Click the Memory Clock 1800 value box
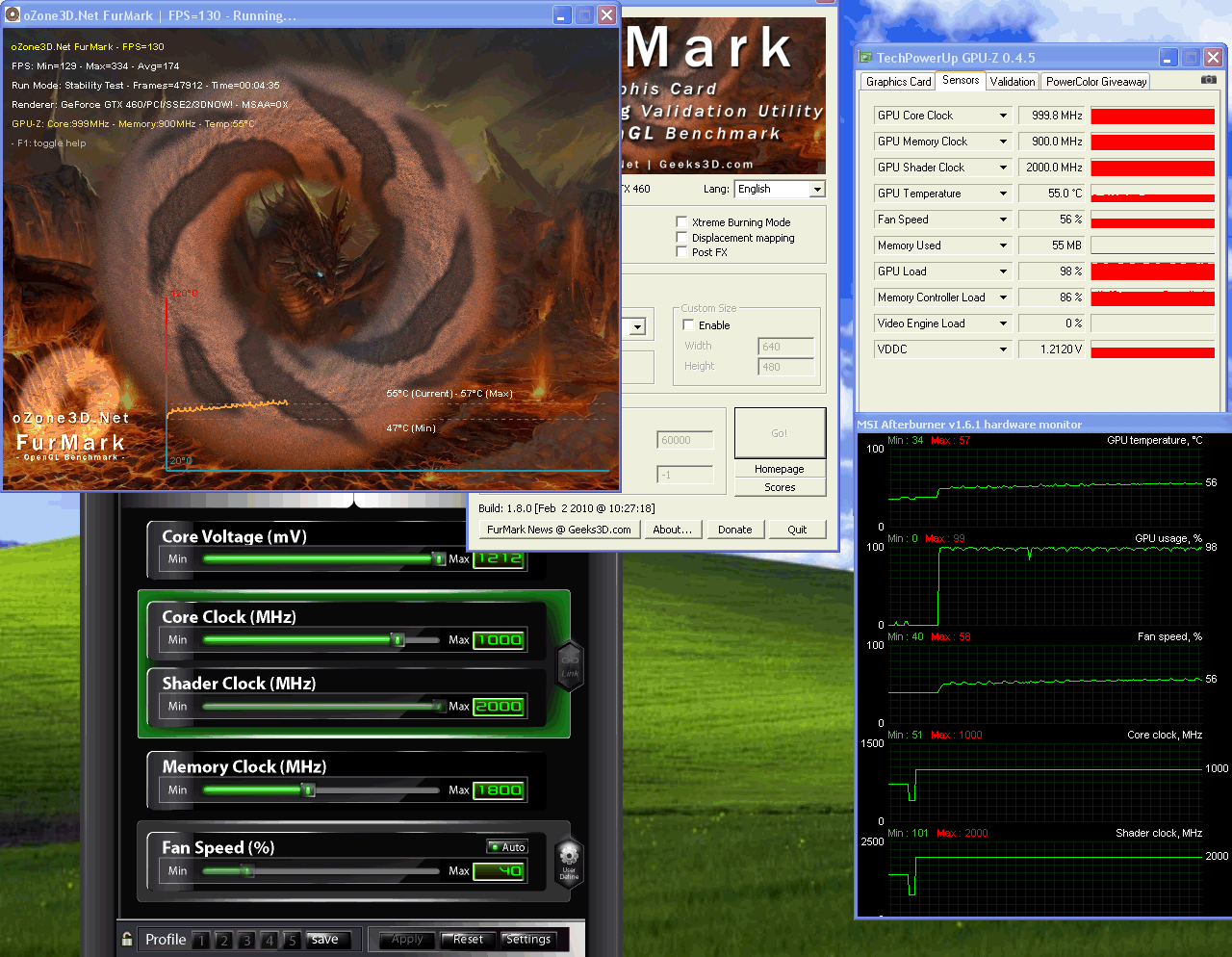Viewport: 1232px width, 957px height. tap(499, 790)
